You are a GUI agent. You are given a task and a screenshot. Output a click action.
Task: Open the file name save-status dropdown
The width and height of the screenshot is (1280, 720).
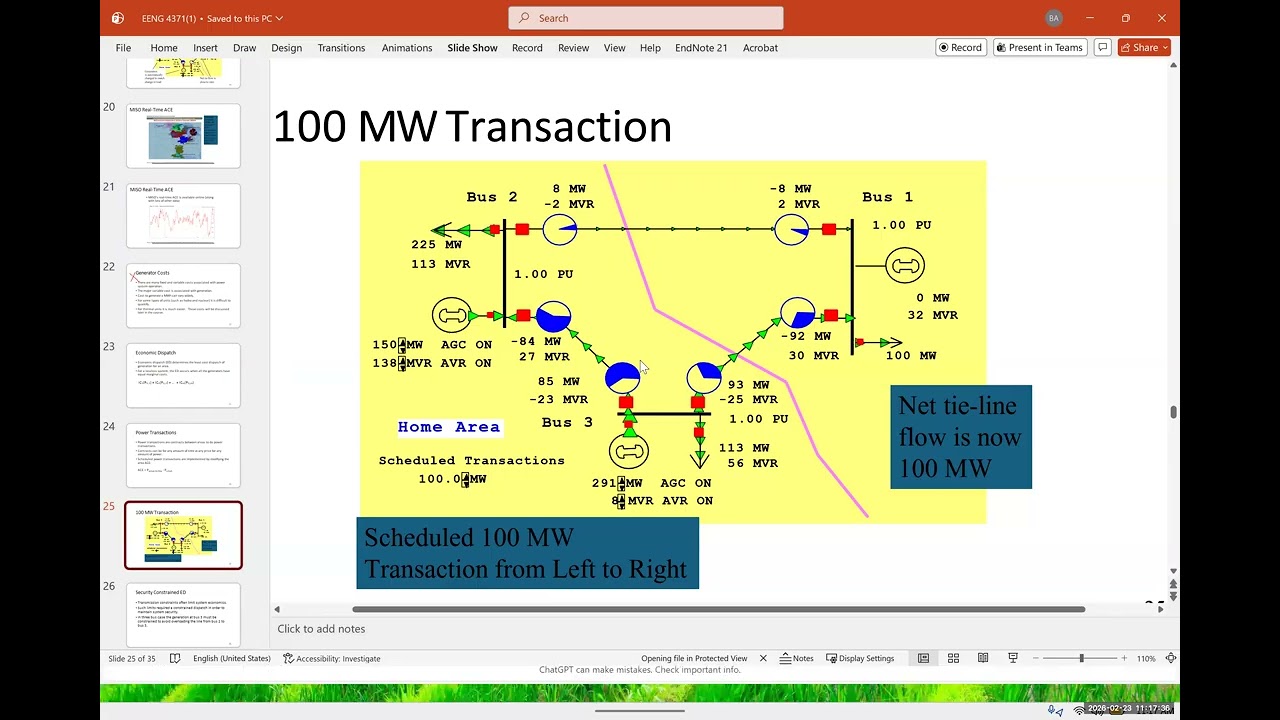coord(212,18)
